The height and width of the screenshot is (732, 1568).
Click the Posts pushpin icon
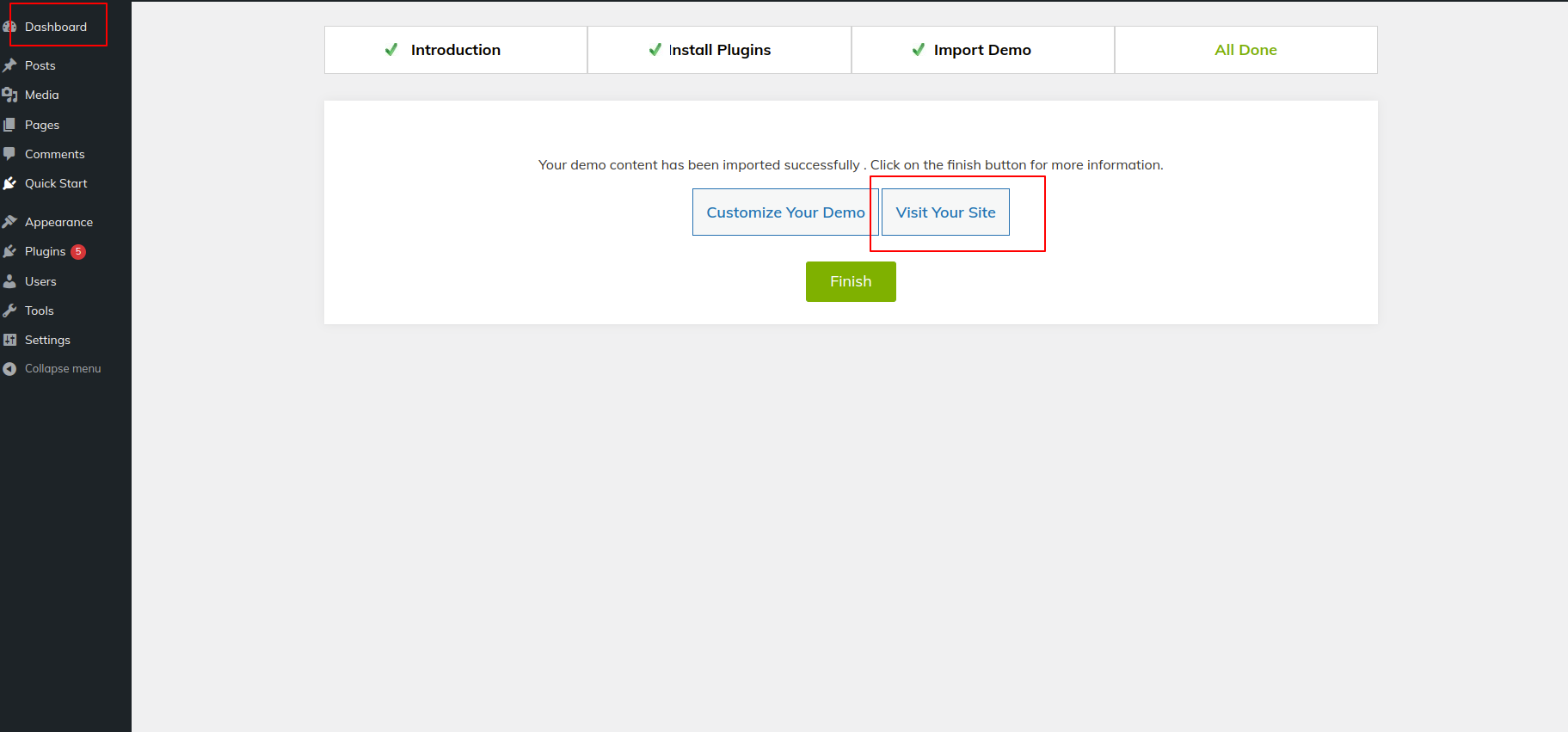[9, 65]
